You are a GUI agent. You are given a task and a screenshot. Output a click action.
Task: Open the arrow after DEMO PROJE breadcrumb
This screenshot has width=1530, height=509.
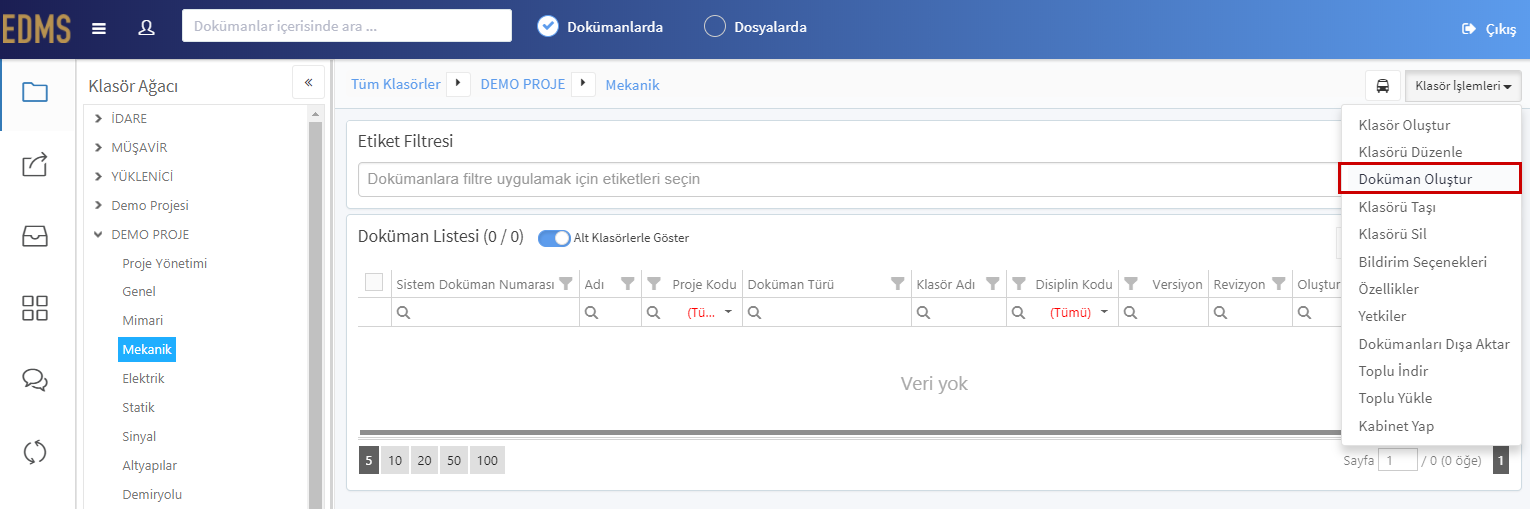[583, 84]
